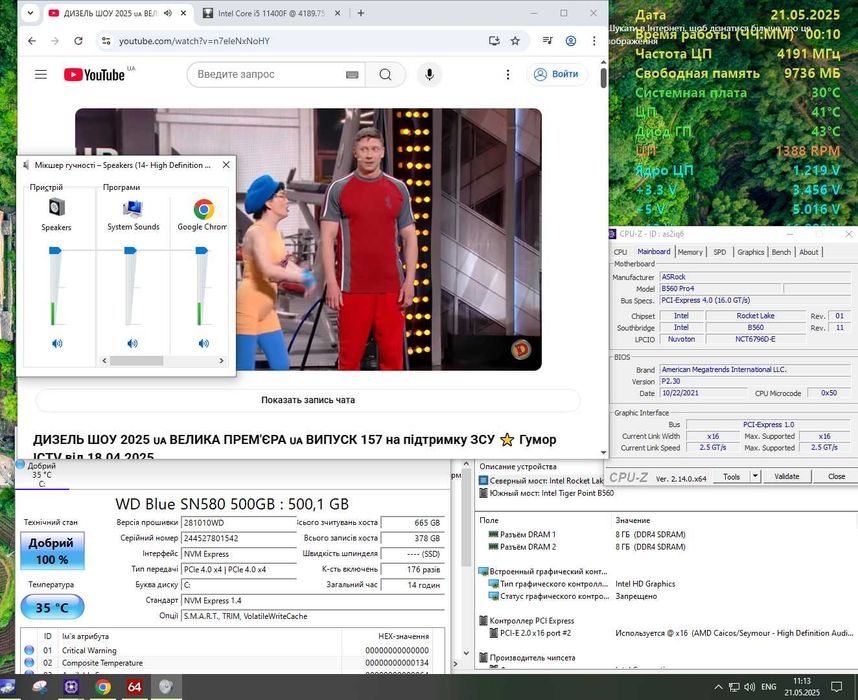The height and width of the screenshot is (700, 858).
Task: Switch to the Bench tab in CPU-Z
Action: 781,252
